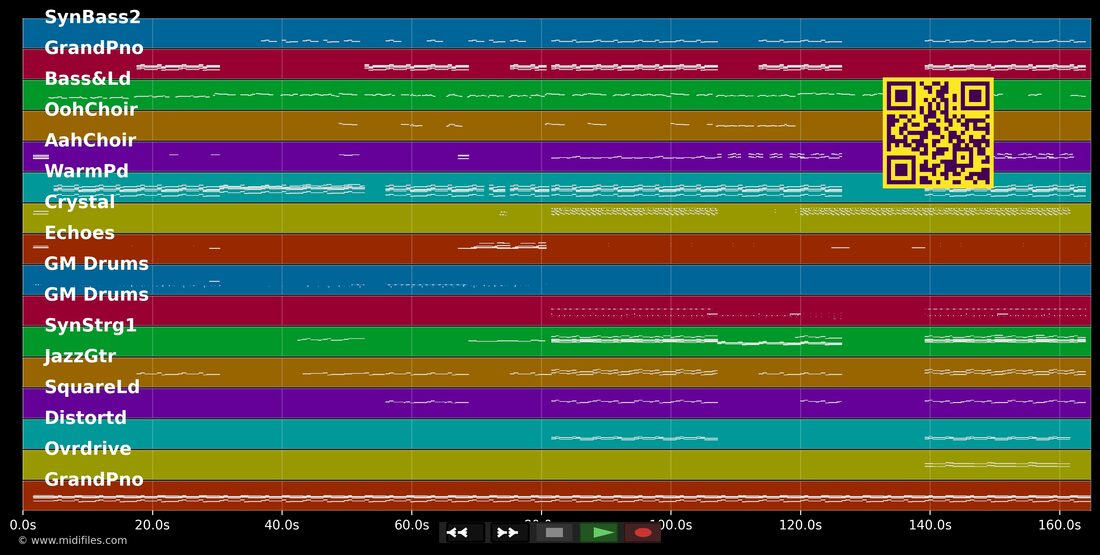Select the Crystal track label

(80, 202)
